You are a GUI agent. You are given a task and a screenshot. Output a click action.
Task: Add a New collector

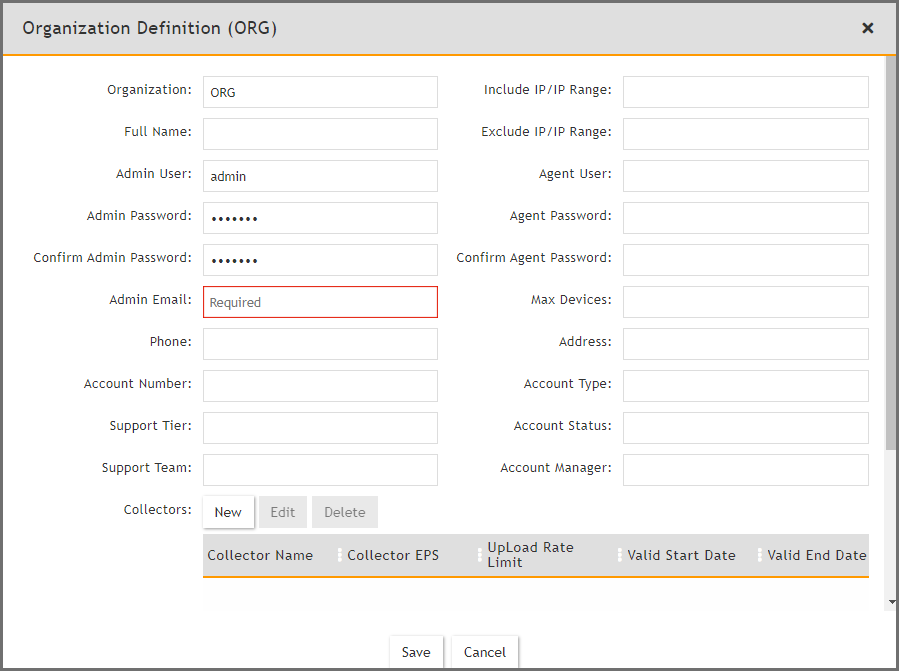pyautogui.click(x=228, y=512)
